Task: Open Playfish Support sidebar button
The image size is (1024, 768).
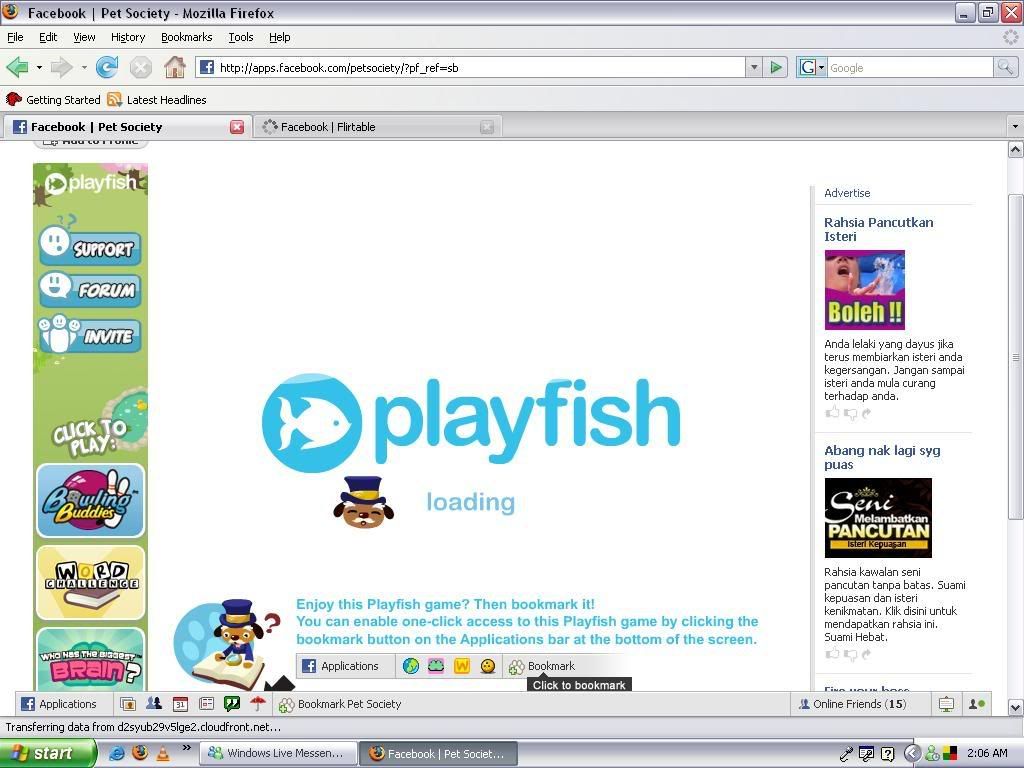Action: point(90,246)
